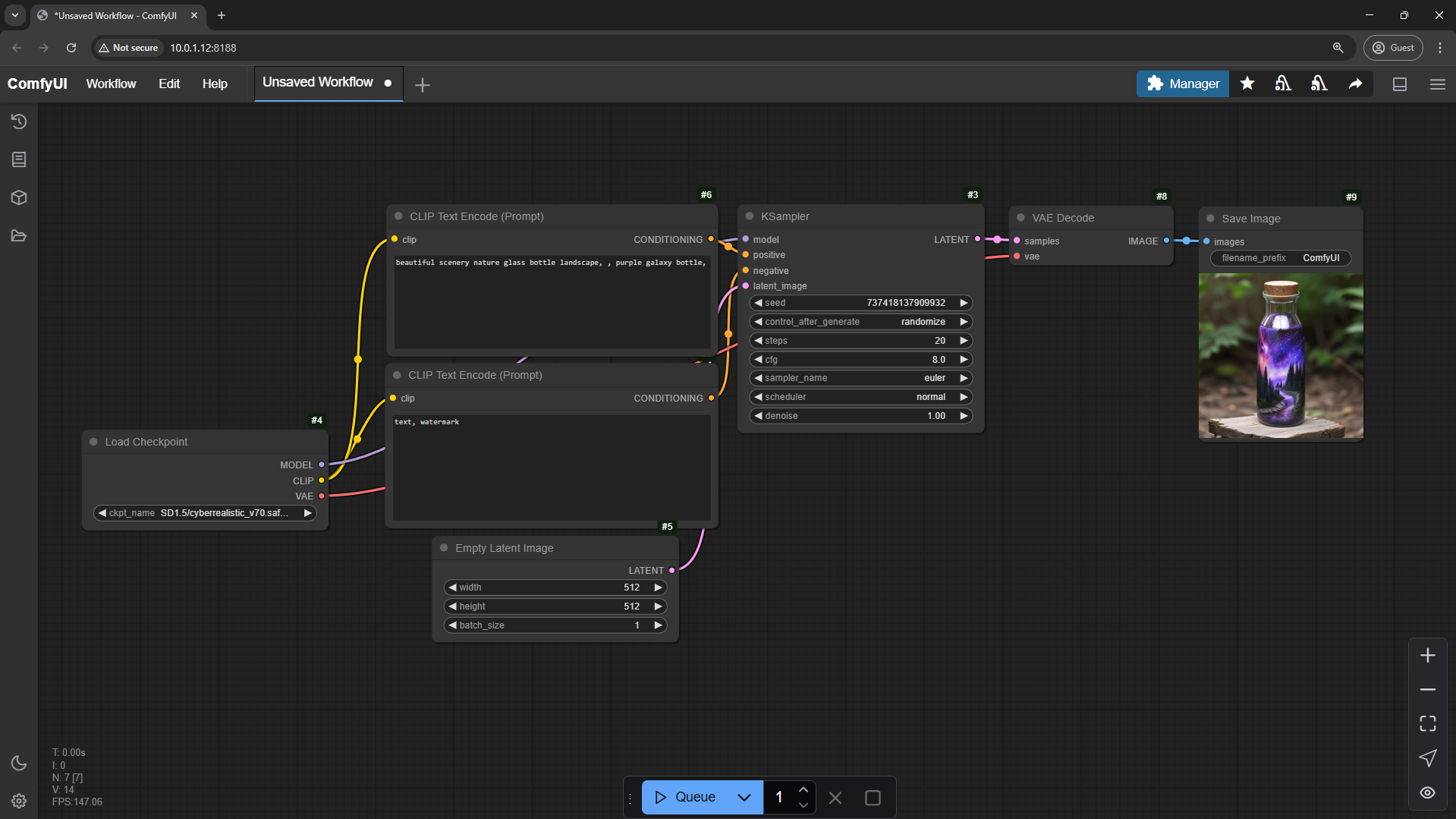The image size is (1456, 819).
Task: Open the Edit menu
Action: pos(168,83)
